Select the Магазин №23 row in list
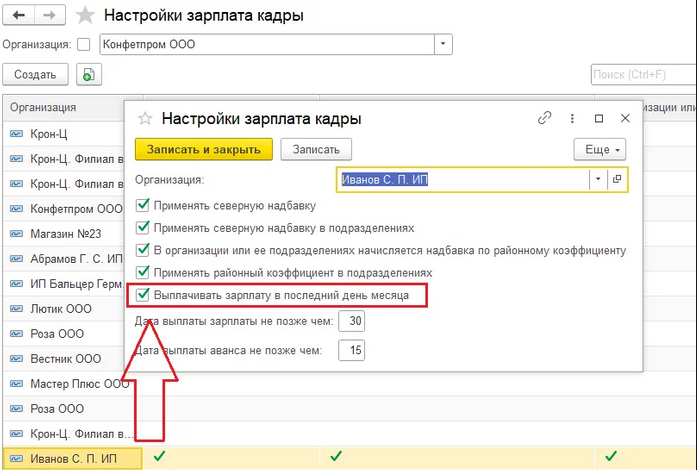Viewport: 697px width, 470px height. [64, 234]
